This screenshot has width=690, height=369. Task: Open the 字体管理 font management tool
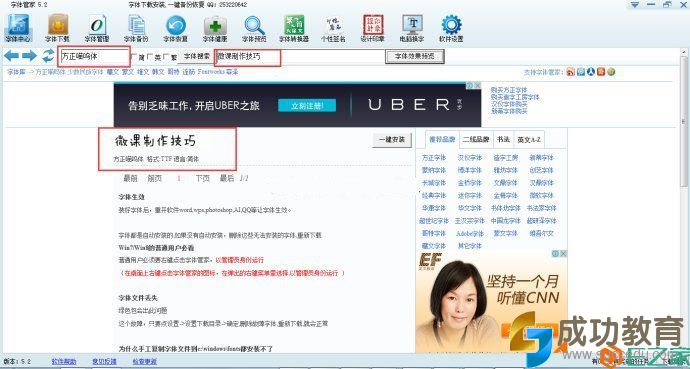click(97, 28)
